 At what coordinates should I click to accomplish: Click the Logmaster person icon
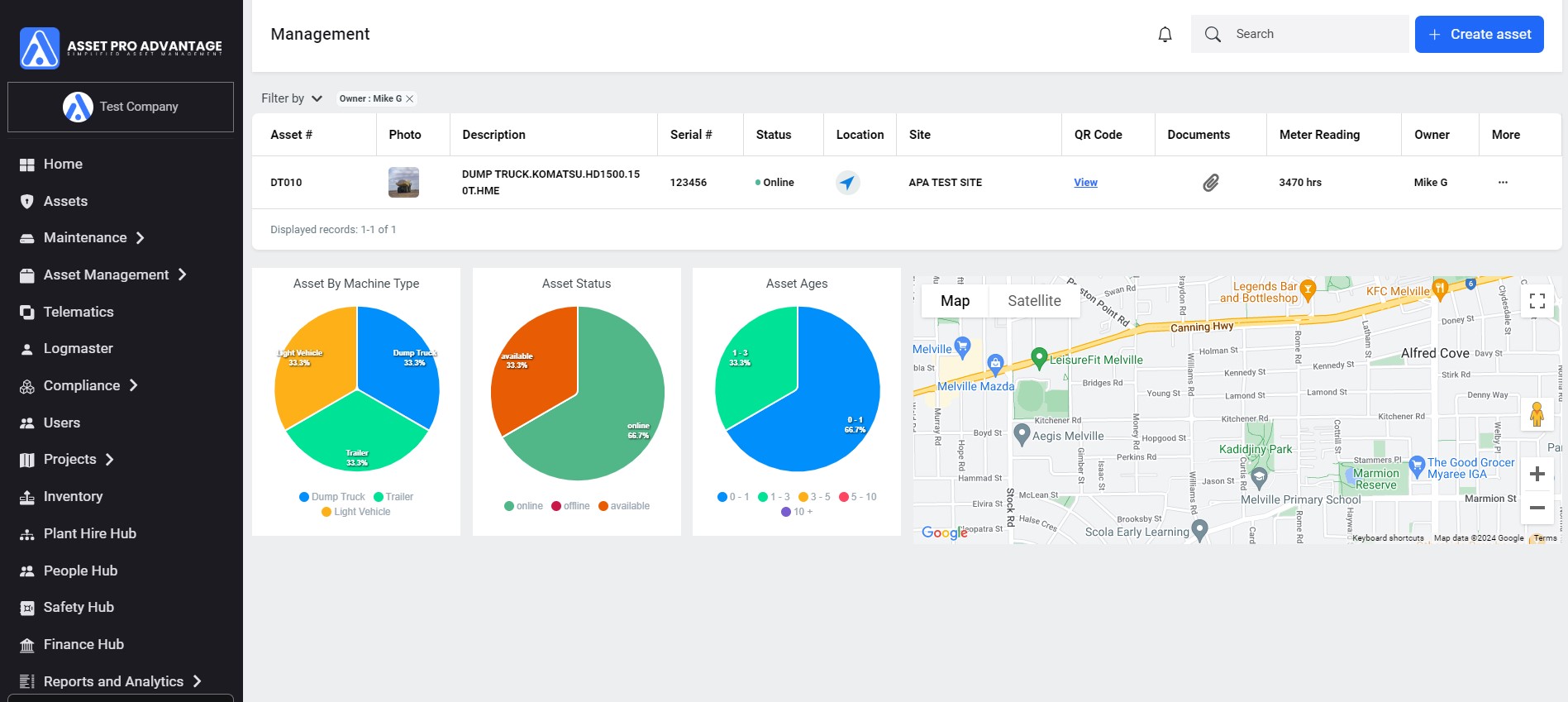(x=27, y=349)
